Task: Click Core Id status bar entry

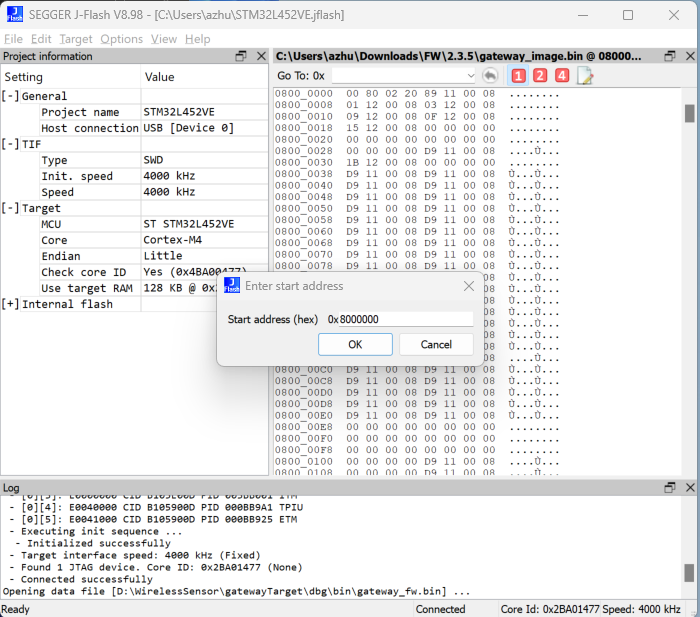Action: [550, 609]
